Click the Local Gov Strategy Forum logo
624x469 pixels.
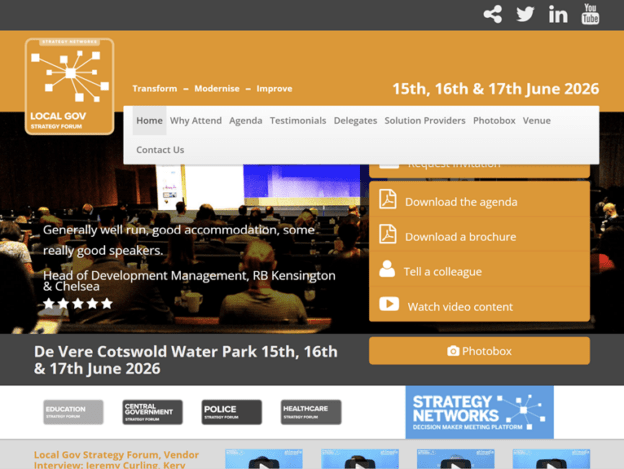coord(69,86)
